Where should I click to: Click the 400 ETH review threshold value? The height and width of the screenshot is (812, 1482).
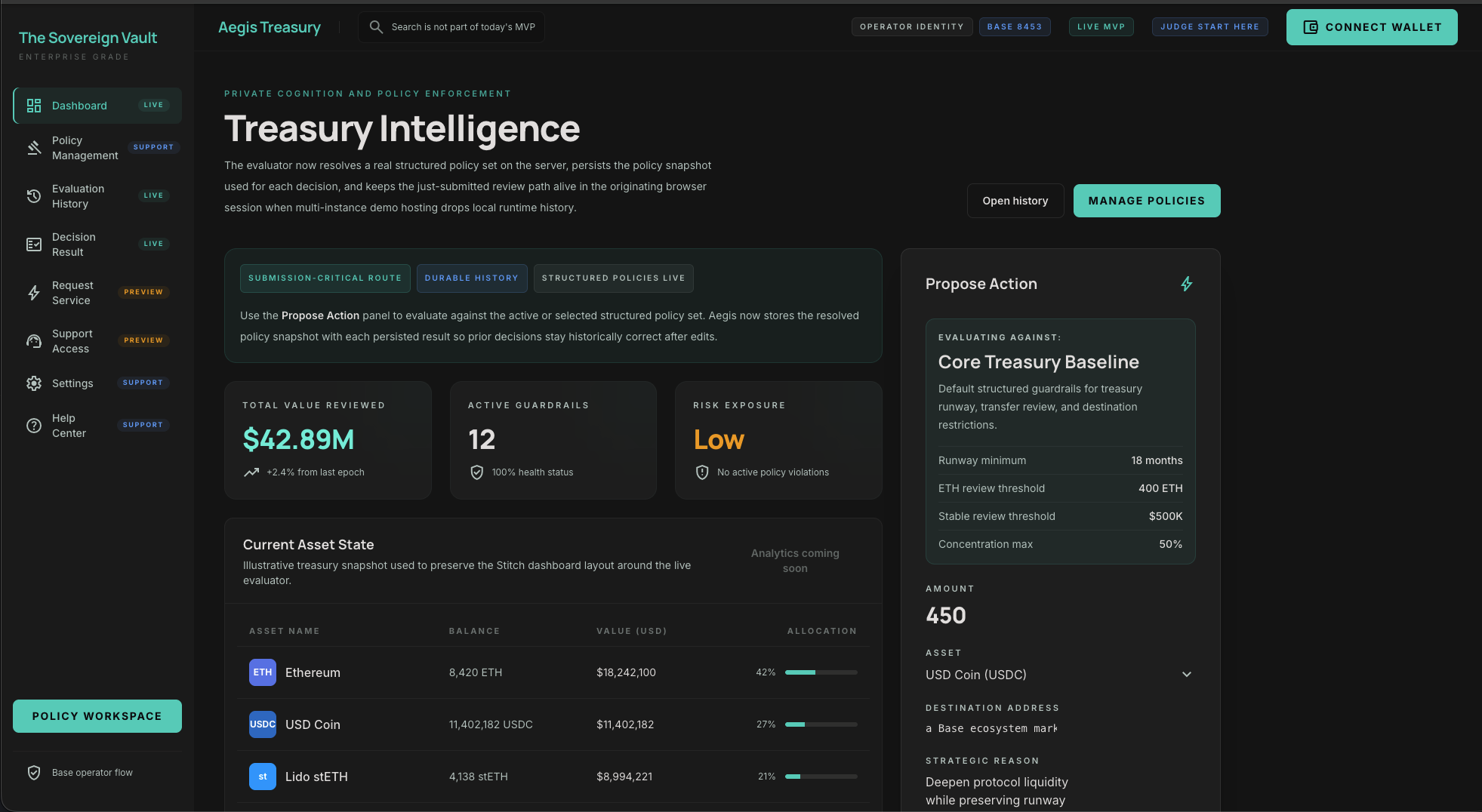click(x=1160, y=488)
